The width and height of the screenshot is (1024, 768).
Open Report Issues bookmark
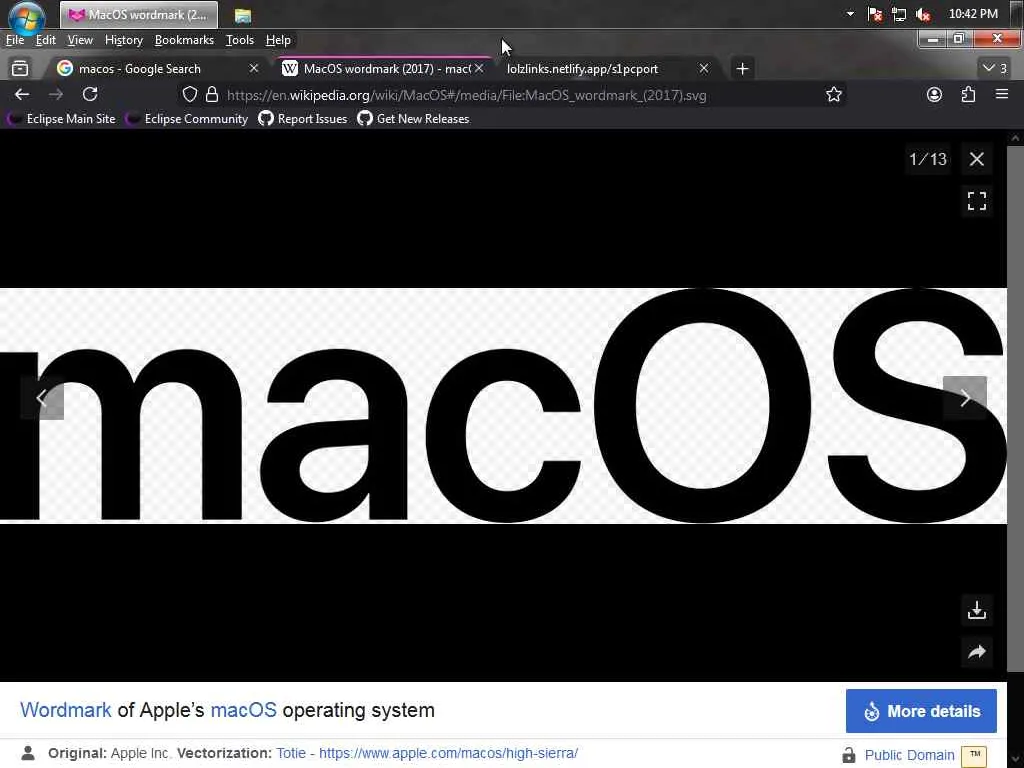pyautogui.click(x=303, y=119)
